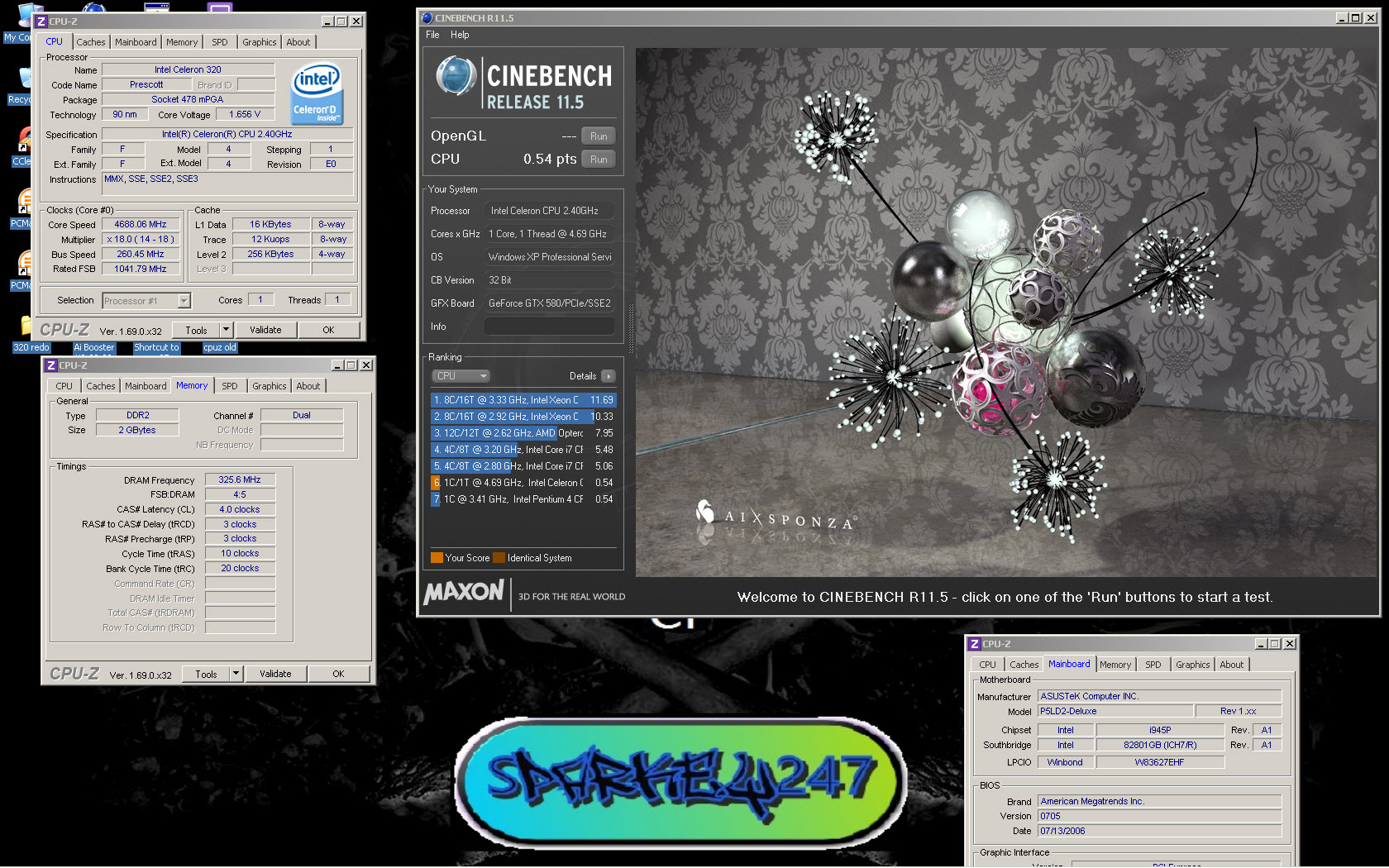This screenshot has height=868, width=1389.
Task: Click the Intel Celeron D logo badge
Action: click(x=317, y=94)
